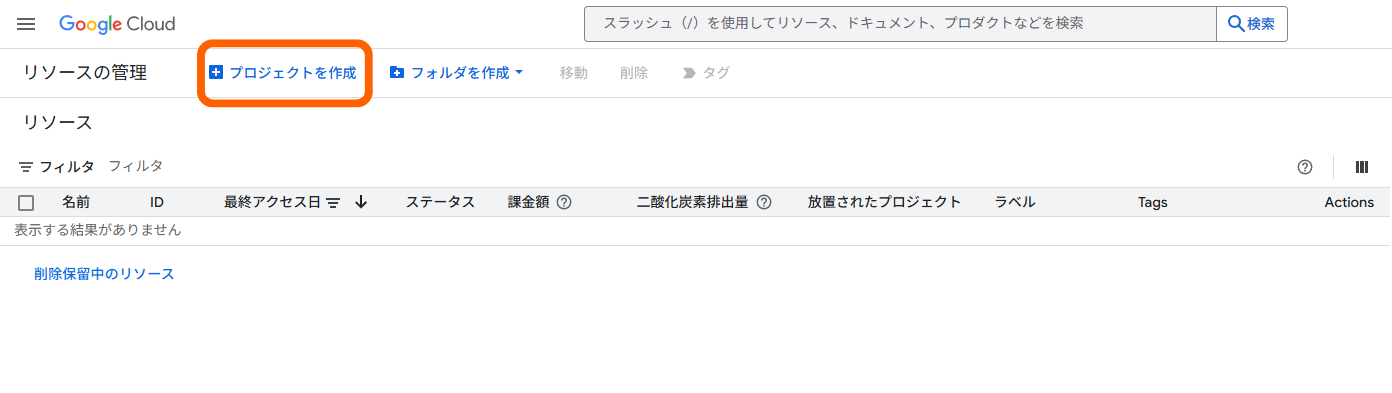Open the フォルダを作成 dropdown
The image size is (1392, 393).
click(456, 73)
